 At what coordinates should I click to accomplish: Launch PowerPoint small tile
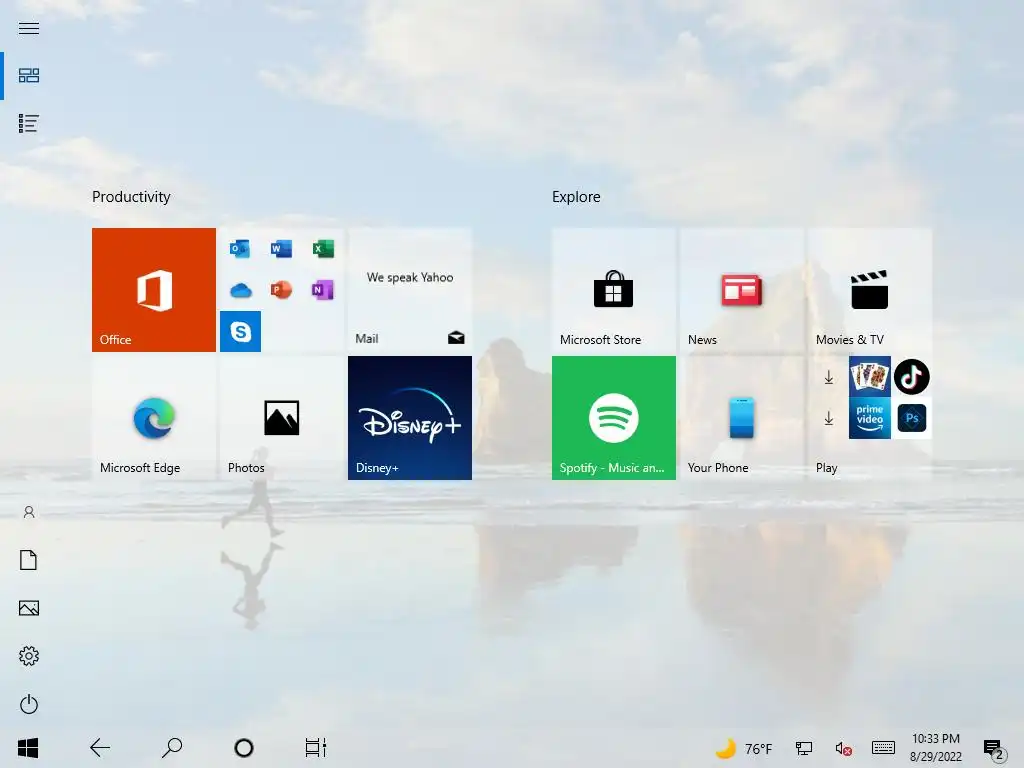tap(281, 289)
